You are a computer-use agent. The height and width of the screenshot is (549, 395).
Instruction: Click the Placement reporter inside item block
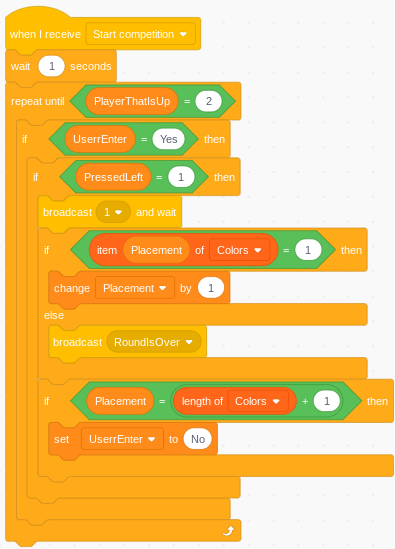click(157, 250)
